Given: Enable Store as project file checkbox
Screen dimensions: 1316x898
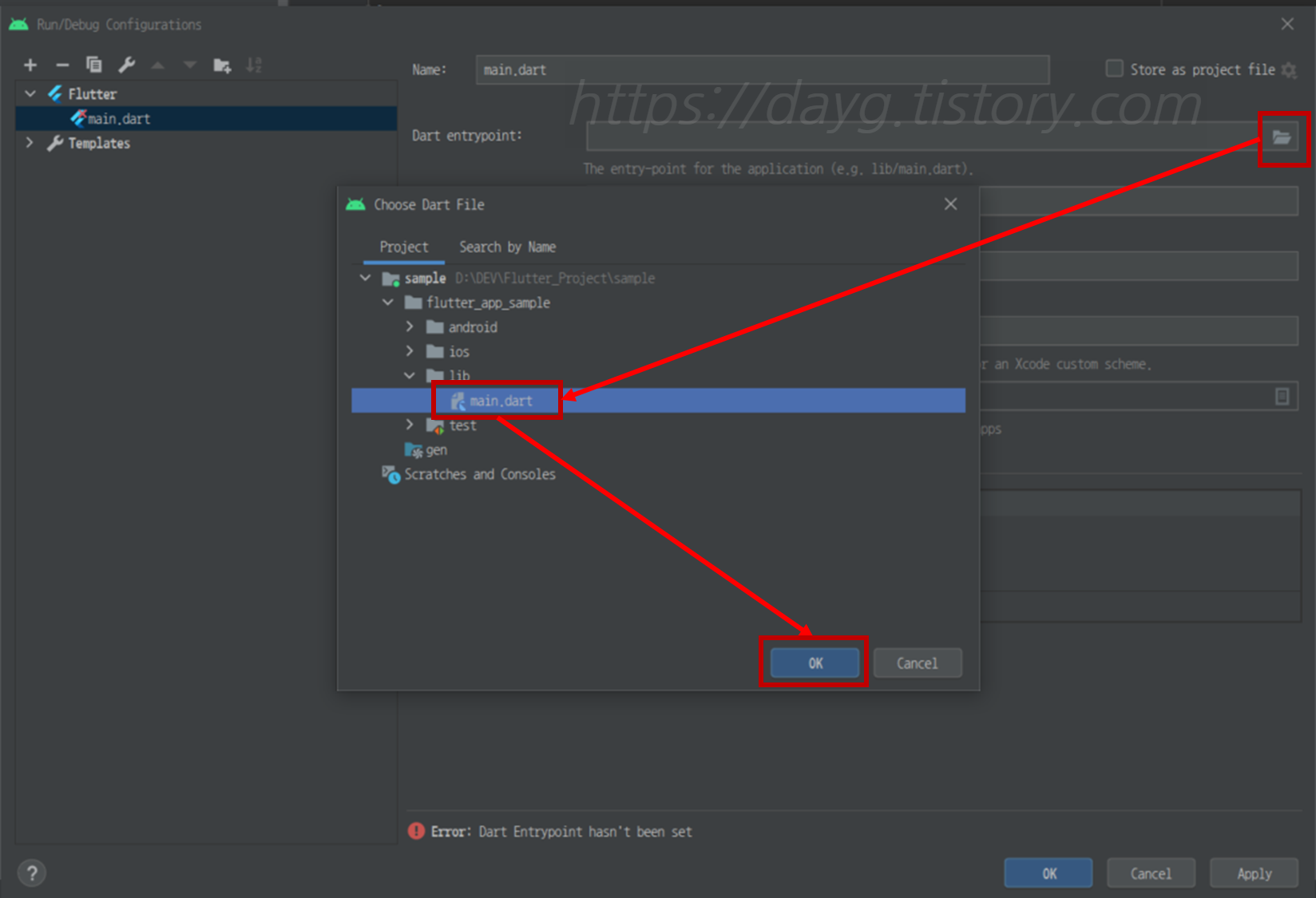Looking at the screenshot, I should (1114, 69).
